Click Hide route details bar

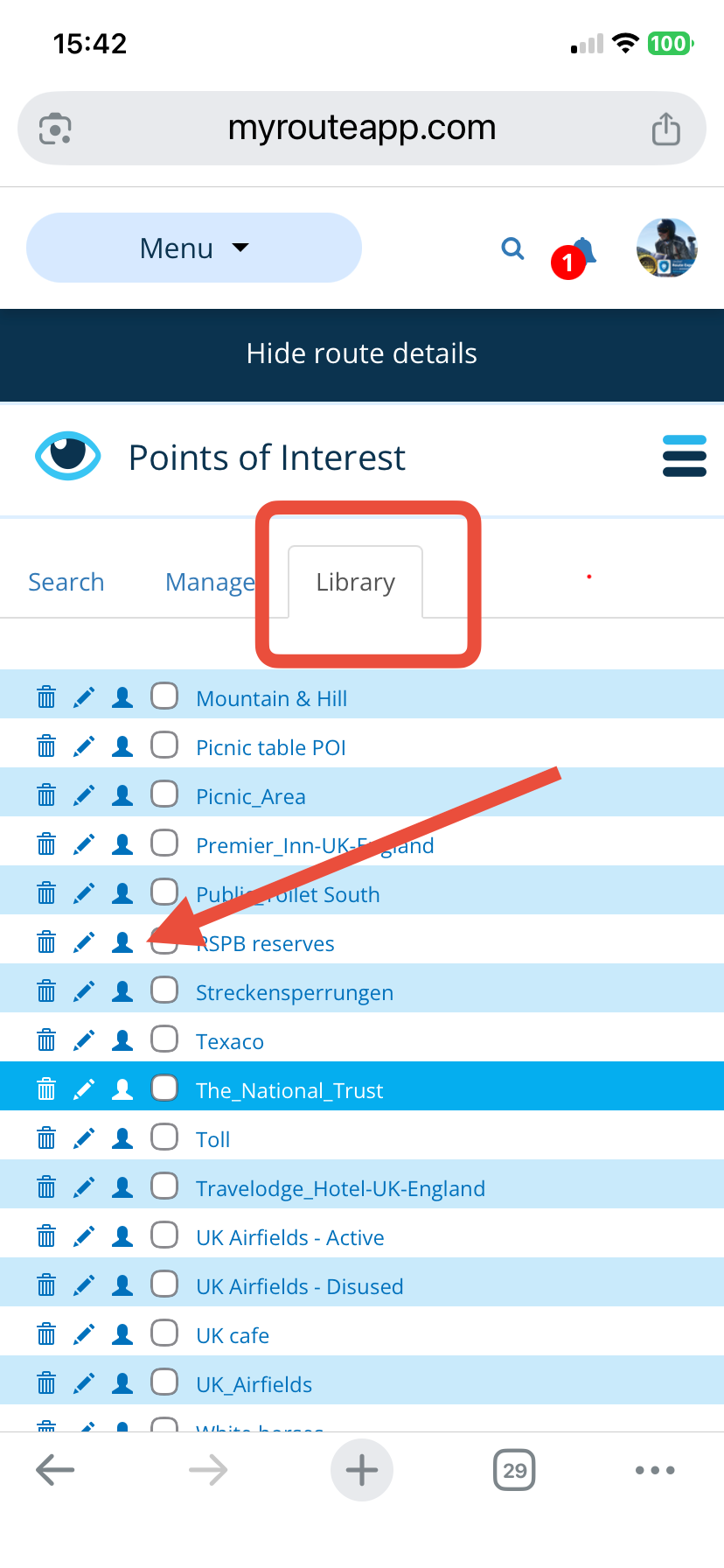point(362,354)
